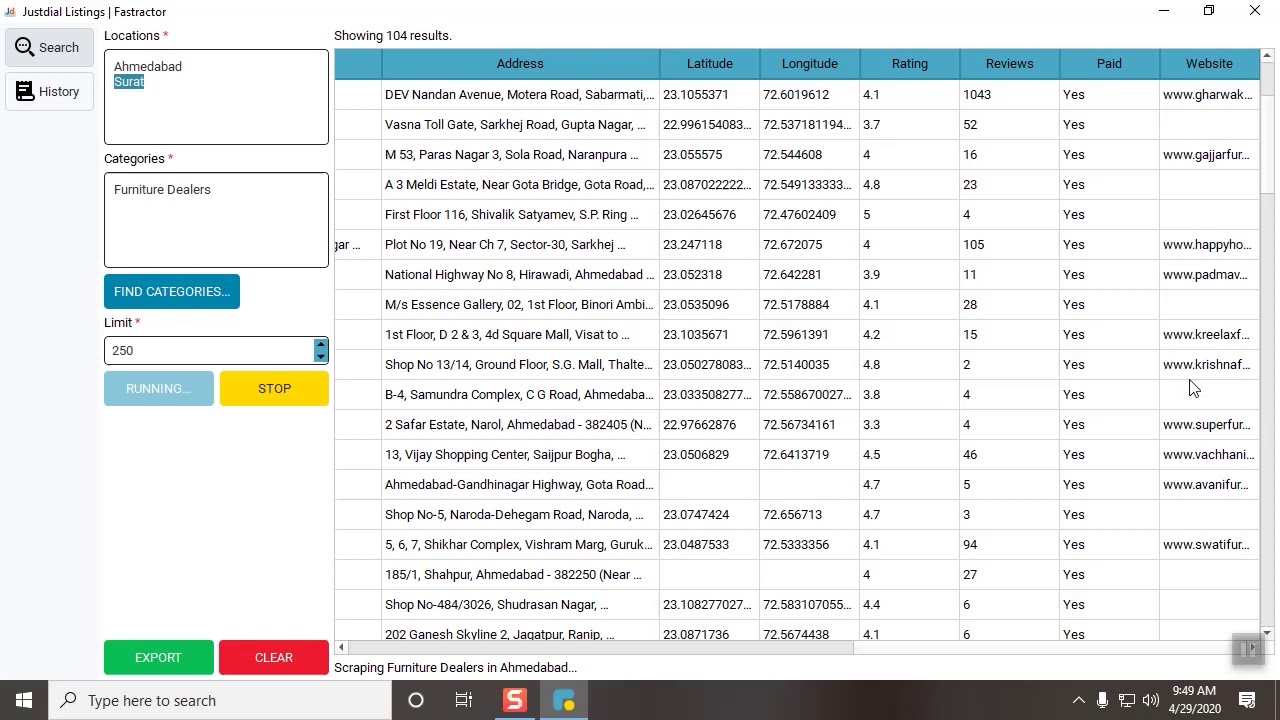The height and width of the screenshot is (720, 1280).
Task: Select the National Highway No 8 address
Action: point(520,274)
